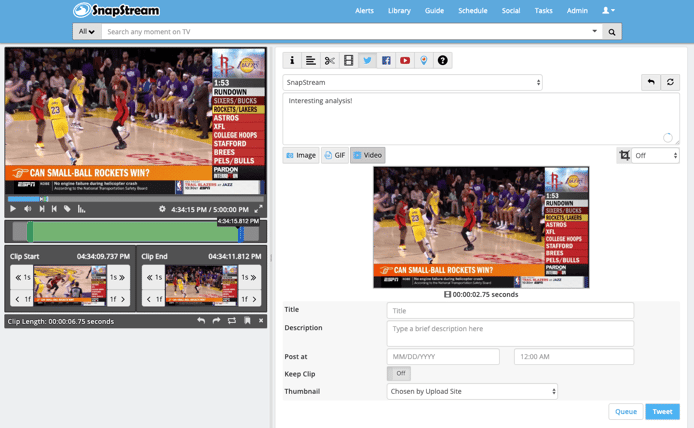The height and width of the screenshot is (428, 694).
Task: Open the Schedule menu
Action: 473,11
